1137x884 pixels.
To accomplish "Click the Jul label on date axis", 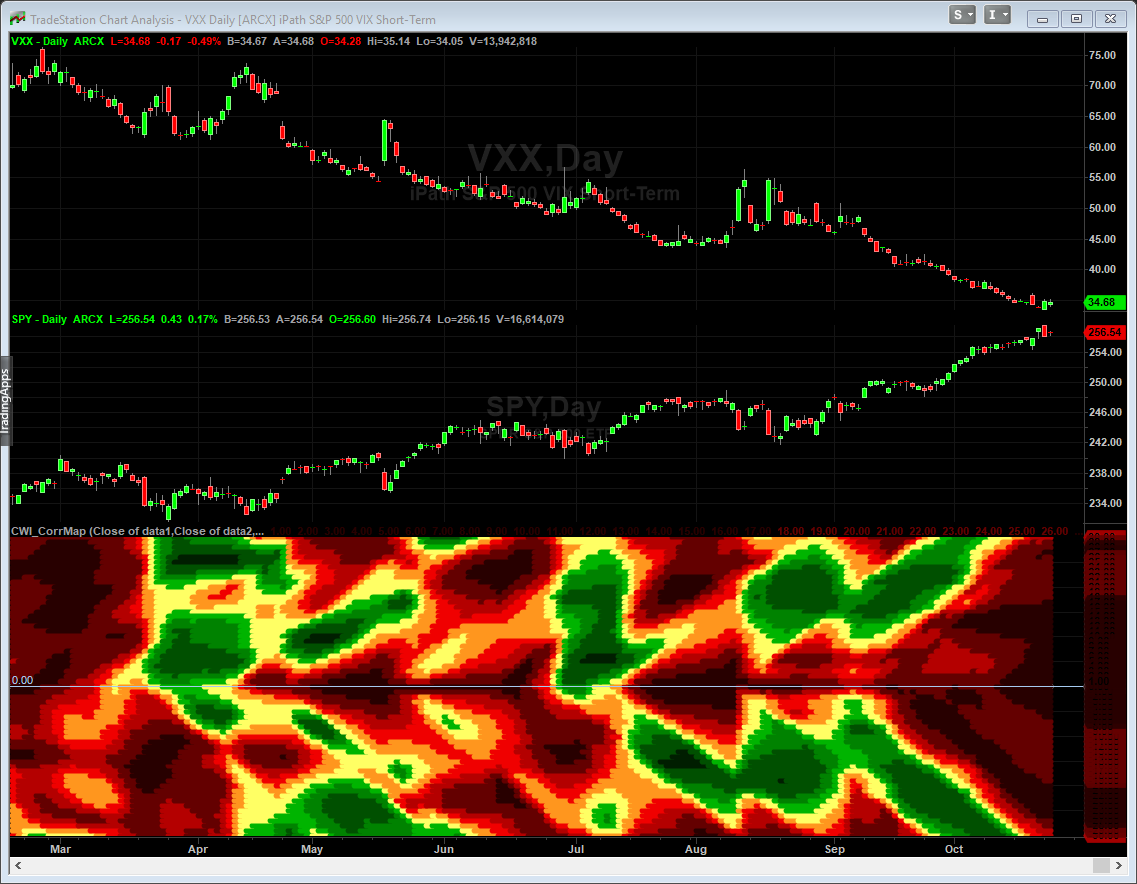I will click(x=576, y=849).
